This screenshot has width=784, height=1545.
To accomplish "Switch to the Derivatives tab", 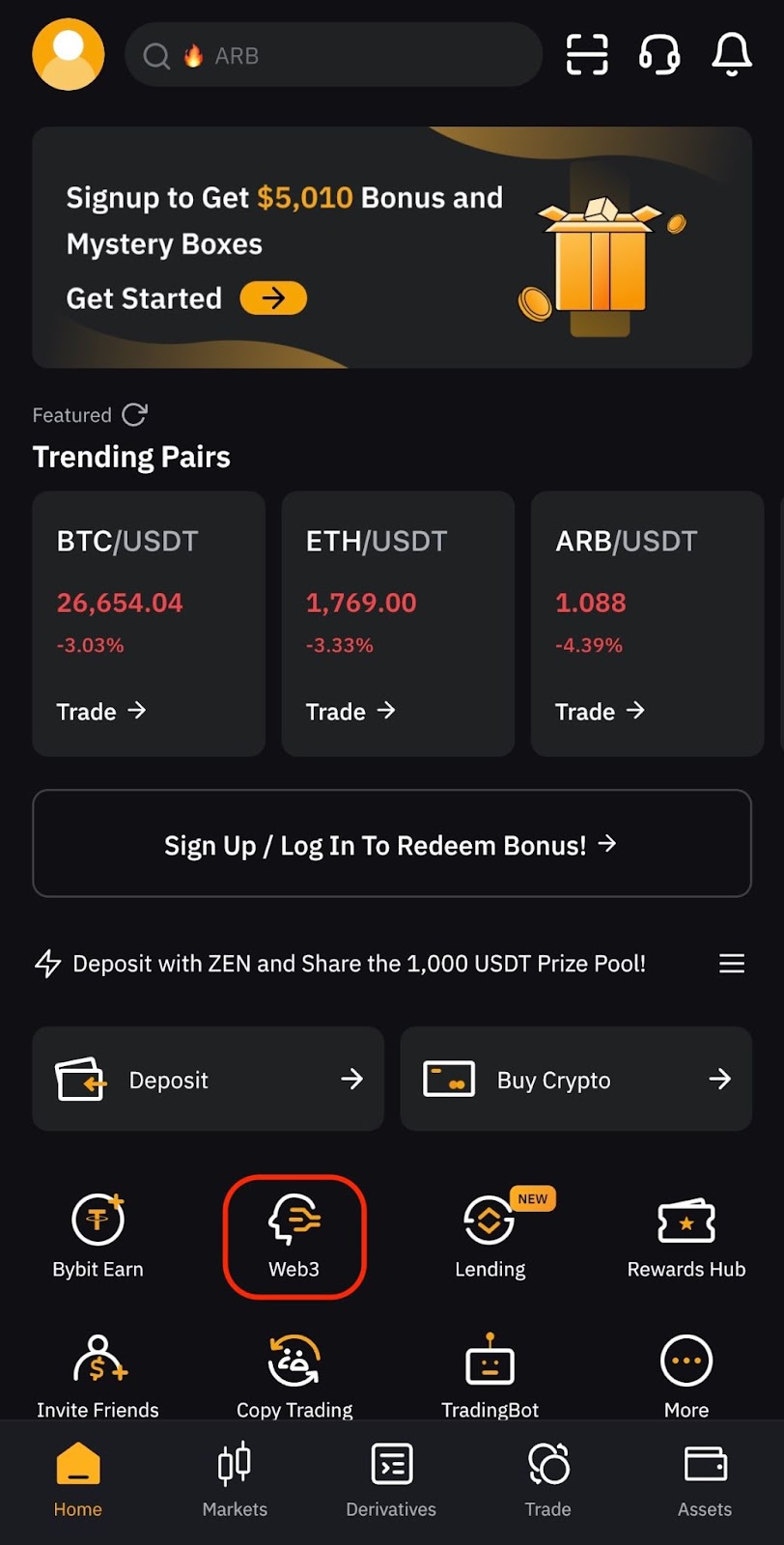I will pos(391,1479).
